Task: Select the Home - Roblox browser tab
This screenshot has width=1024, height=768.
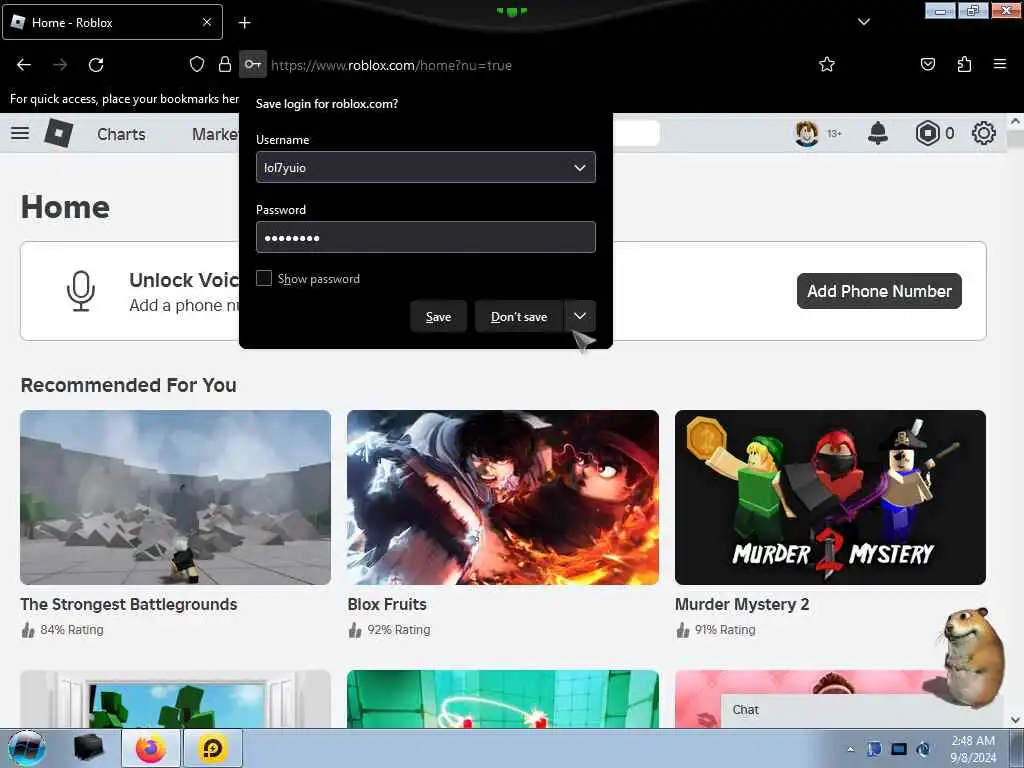Action: [112, 22]
